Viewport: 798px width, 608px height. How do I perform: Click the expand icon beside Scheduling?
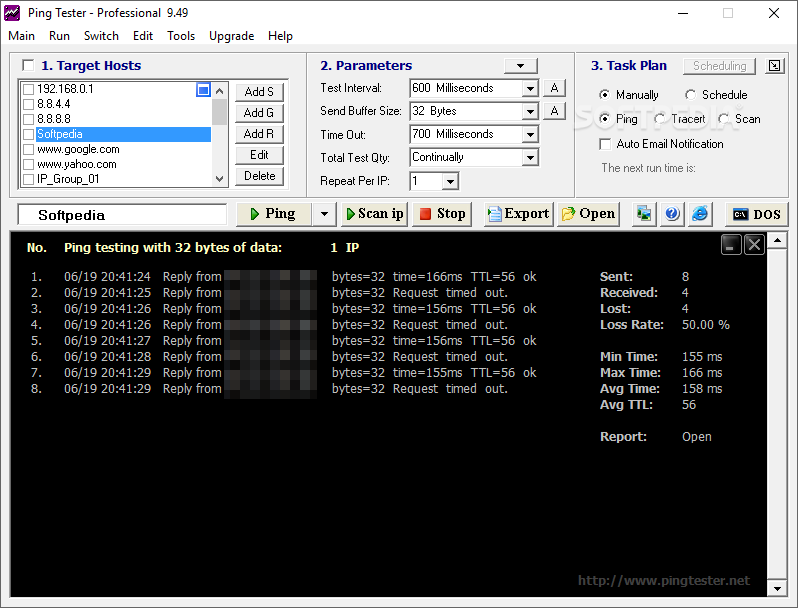point(774,66)
